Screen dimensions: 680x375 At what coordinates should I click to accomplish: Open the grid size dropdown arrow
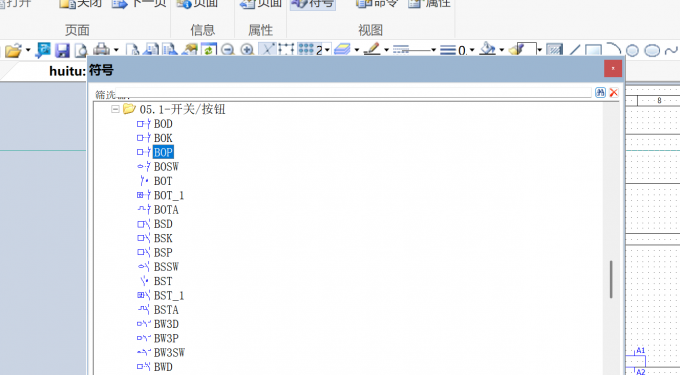click(327, 50)
